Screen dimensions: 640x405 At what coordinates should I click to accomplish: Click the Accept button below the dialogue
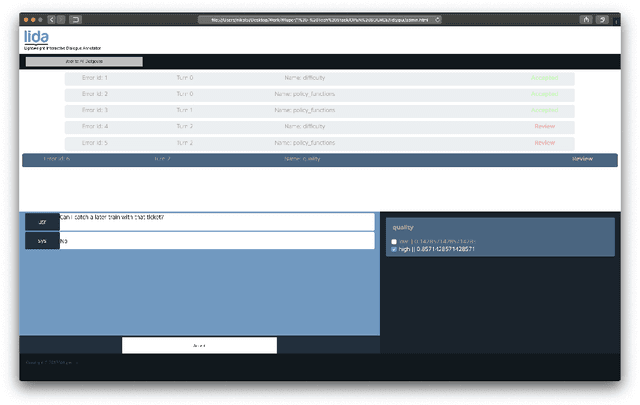coord(199,345)
